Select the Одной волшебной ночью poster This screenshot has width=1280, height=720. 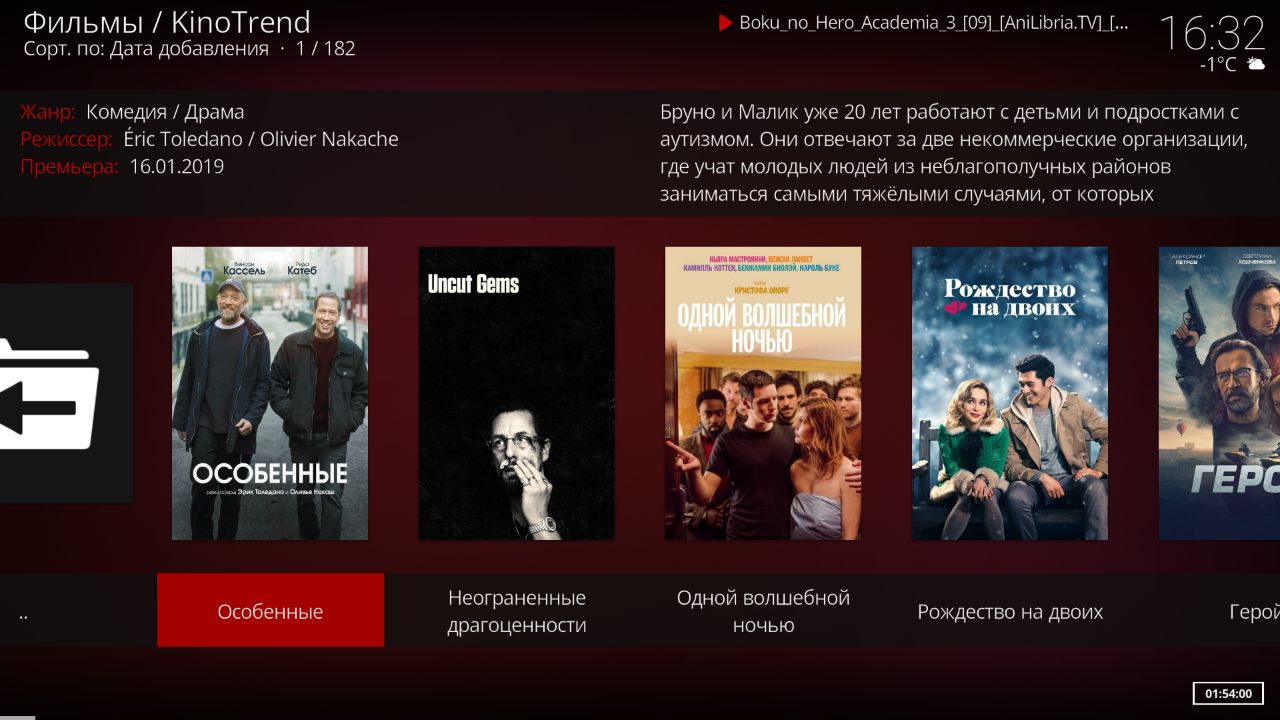pos(763,393)
